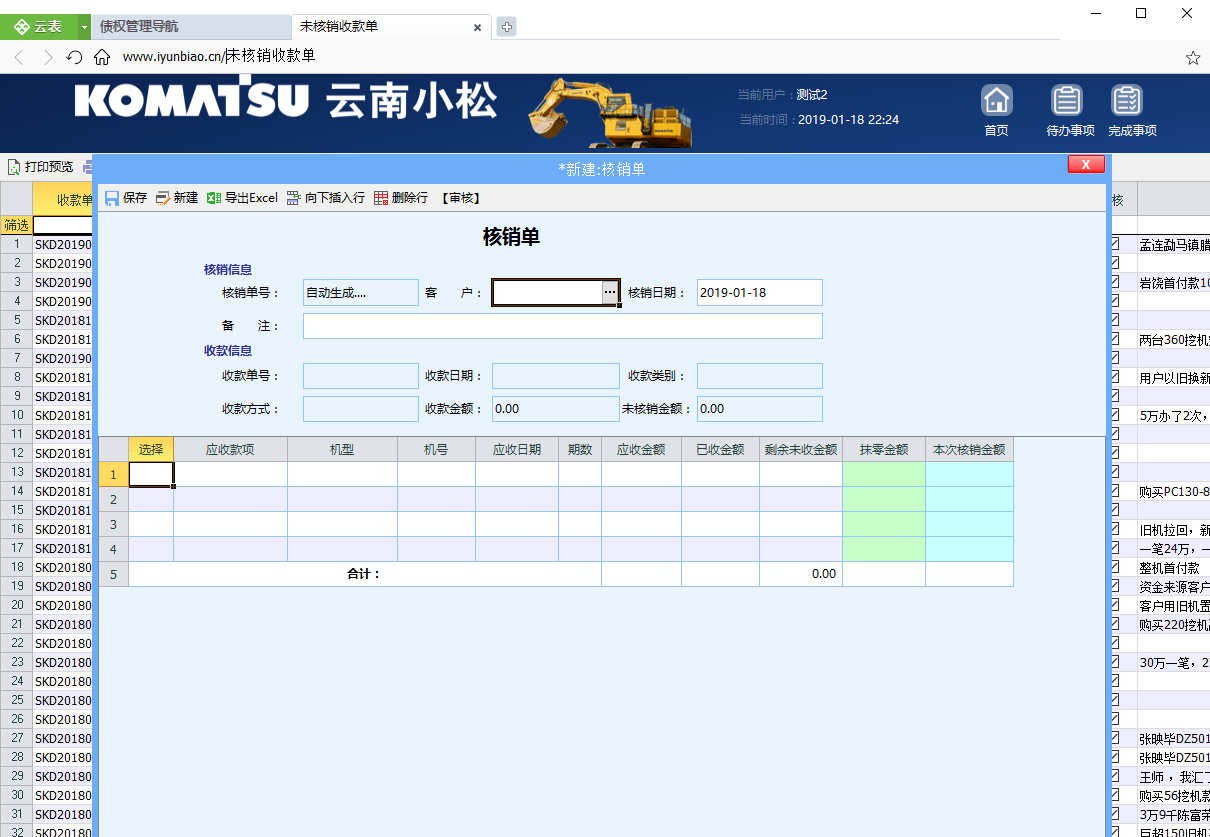Switch to the 债权管理导航 tab

point(190,27)
